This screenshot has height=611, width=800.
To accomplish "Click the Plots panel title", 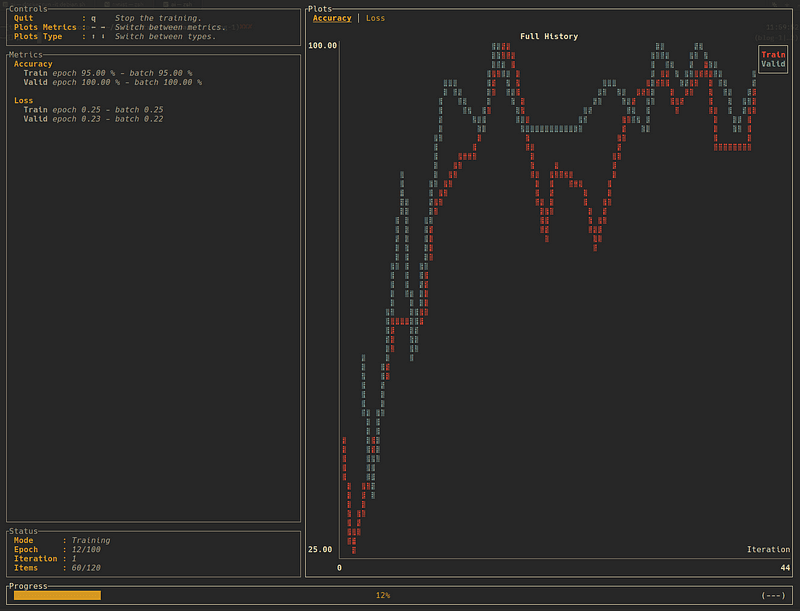I will [x=320, y=9].
